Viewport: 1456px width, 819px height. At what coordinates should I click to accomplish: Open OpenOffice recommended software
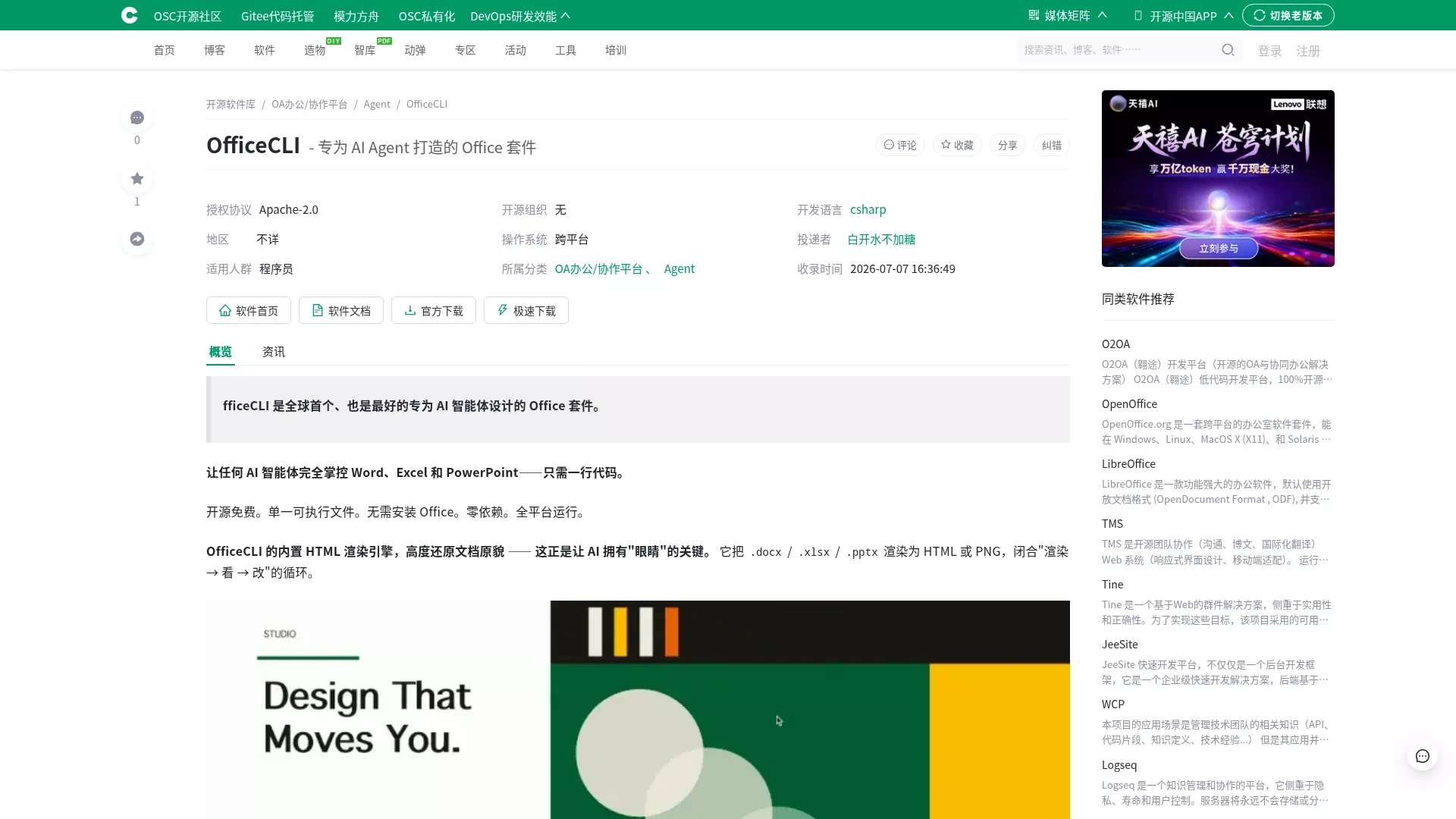1129,403
